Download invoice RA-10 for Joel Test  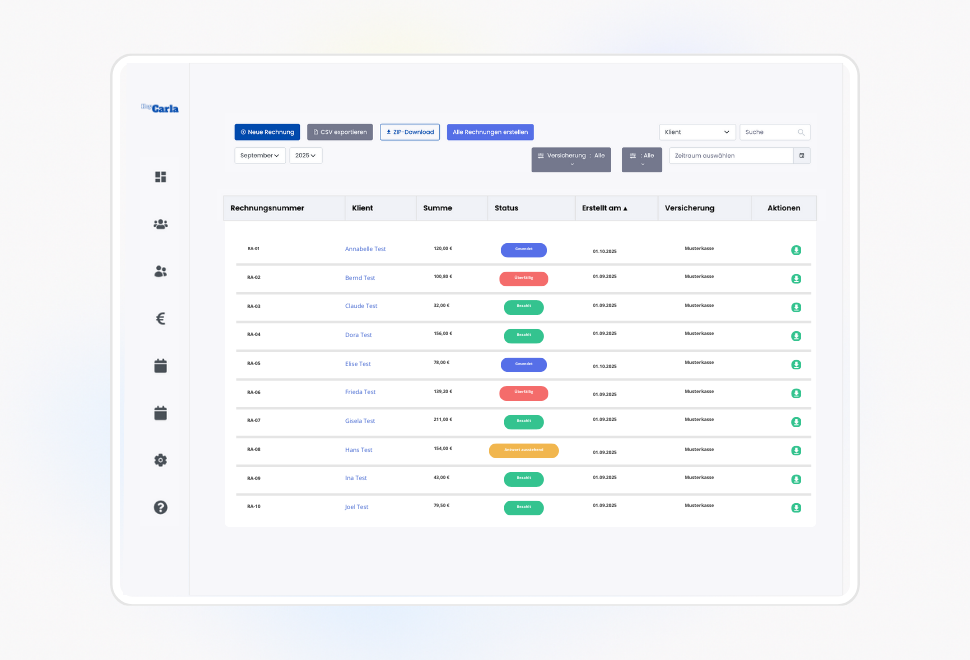pyautogui.click(x=796, y=508)
